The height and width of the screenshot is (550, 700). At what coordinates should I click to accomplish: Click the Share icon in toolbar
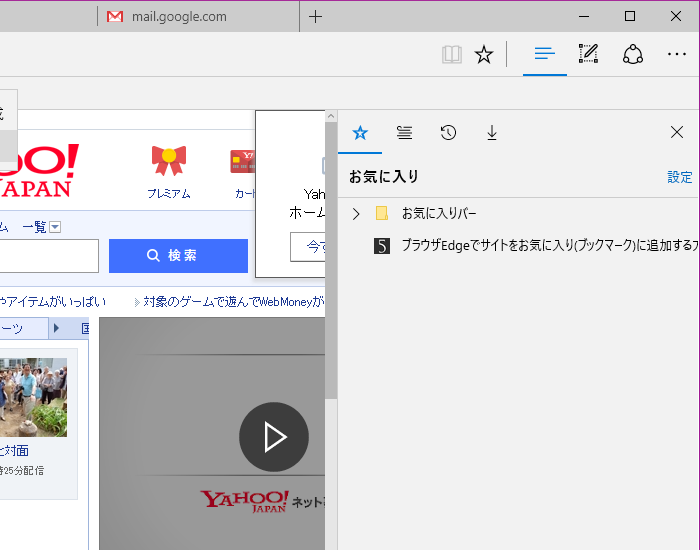[633, 54]
